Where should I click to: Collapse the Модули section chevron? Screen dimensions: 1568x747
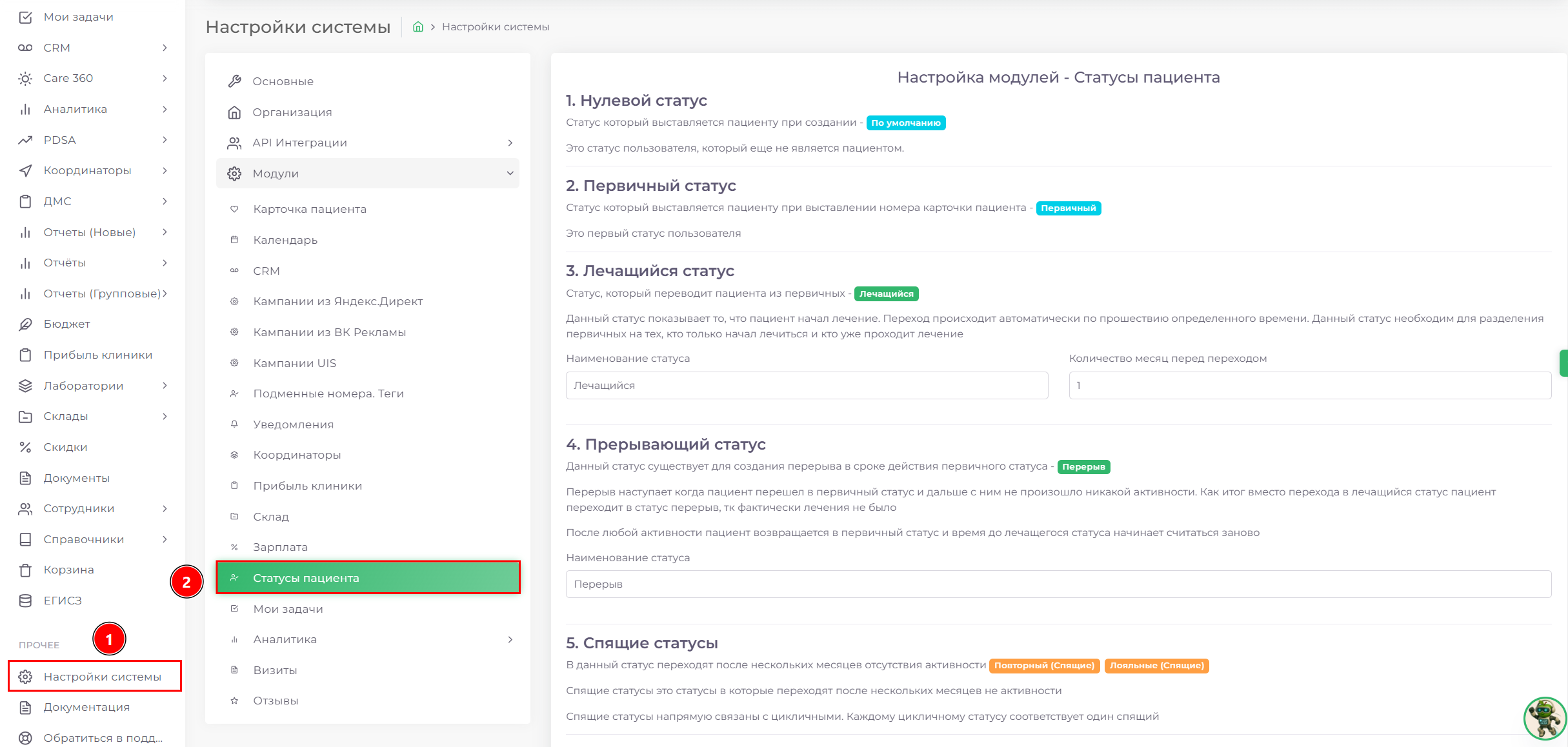coord(510,174)
